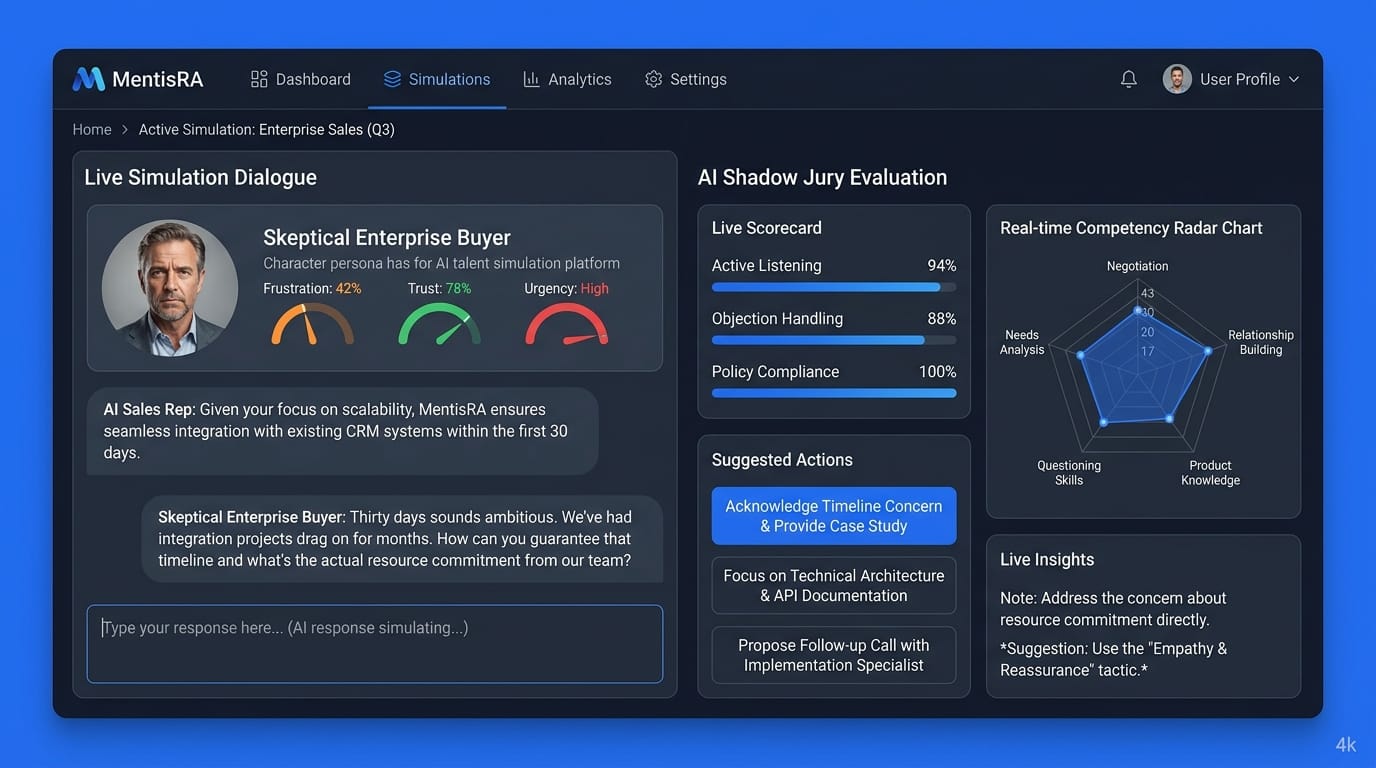This screenshot has width=1376, height=768.
Task: Select Acknowledge Timeline Concern & Provide Case Study
Action: [x=834, y=516]
